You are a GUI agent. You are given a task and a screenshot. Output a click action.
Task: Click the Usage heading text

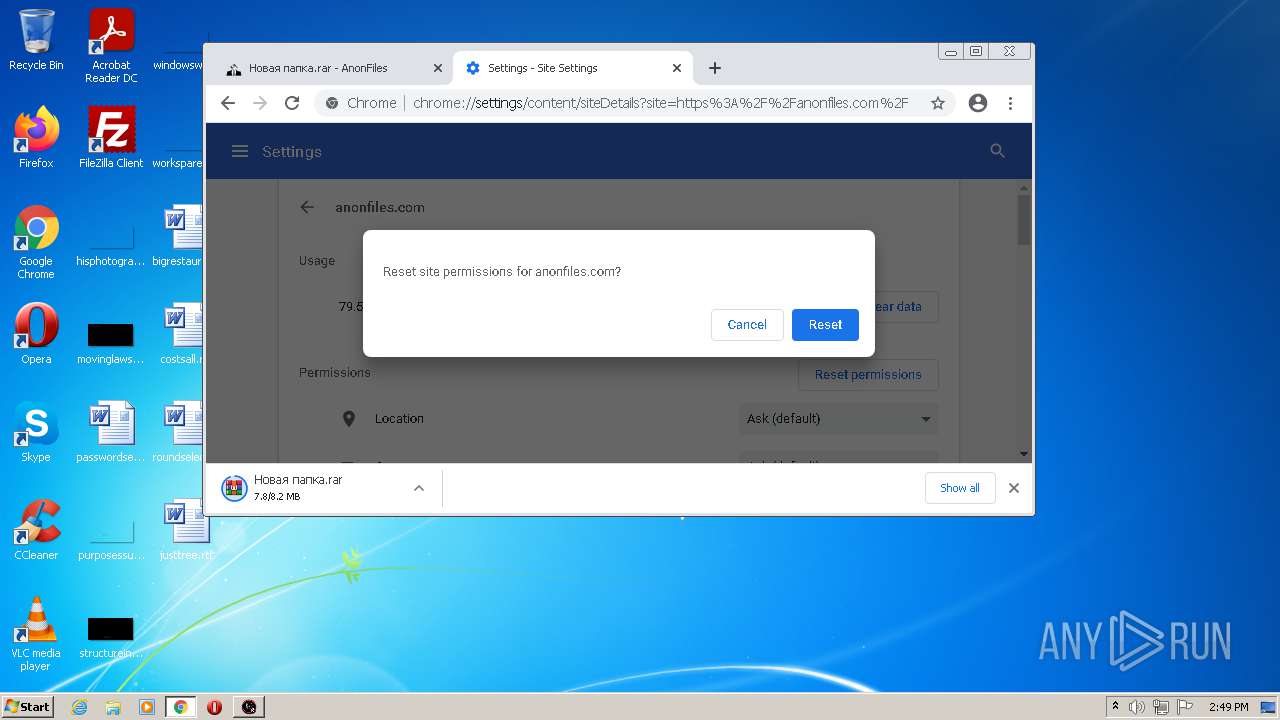317,261
